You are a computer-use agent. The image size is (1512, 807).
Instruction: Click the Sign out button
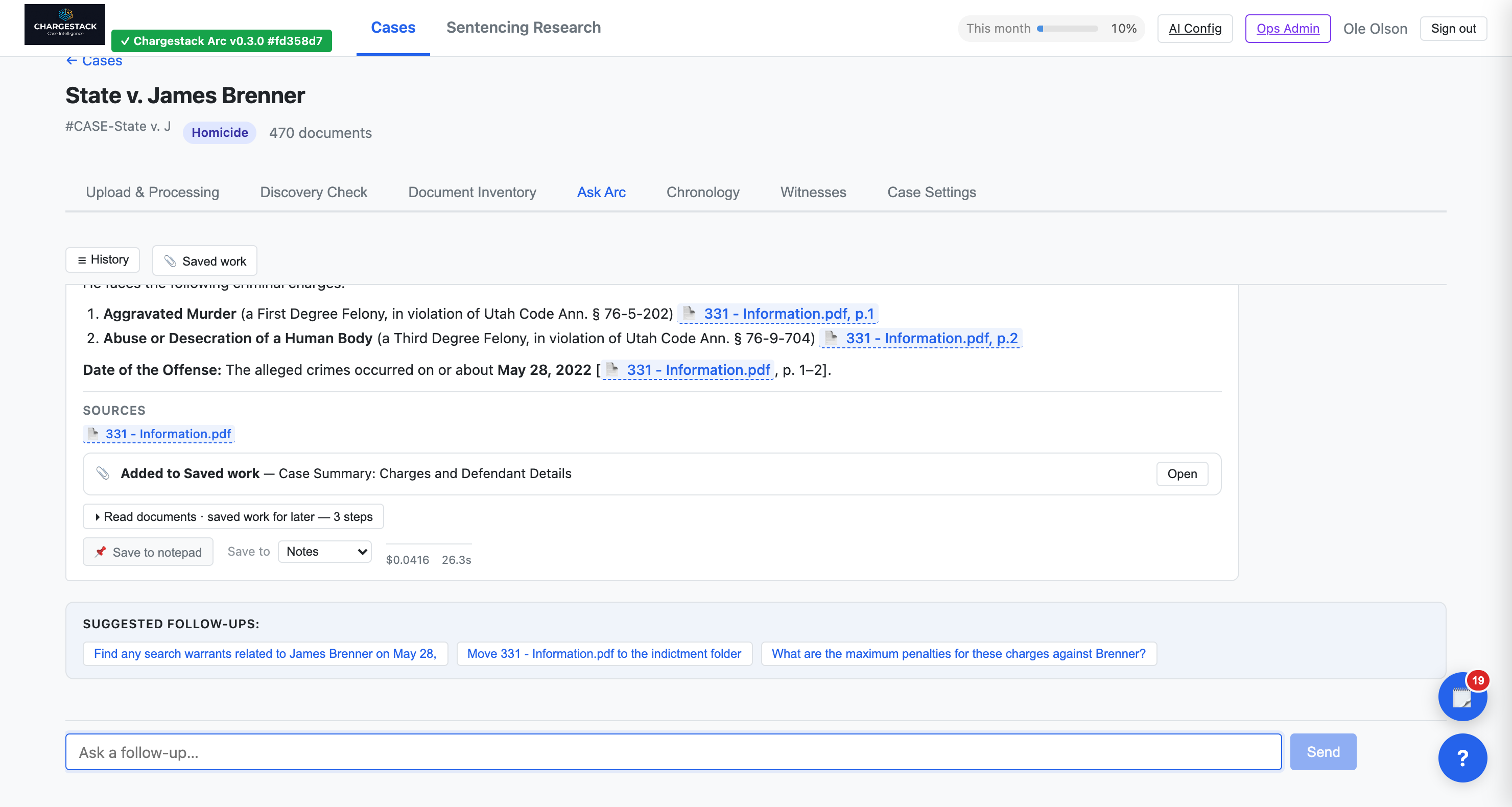1453,28
